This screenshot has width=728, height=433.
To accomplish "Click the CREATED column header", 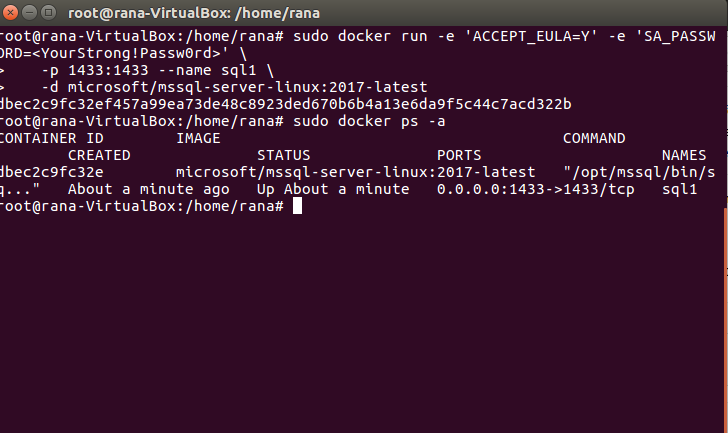I will pos(99,155).
